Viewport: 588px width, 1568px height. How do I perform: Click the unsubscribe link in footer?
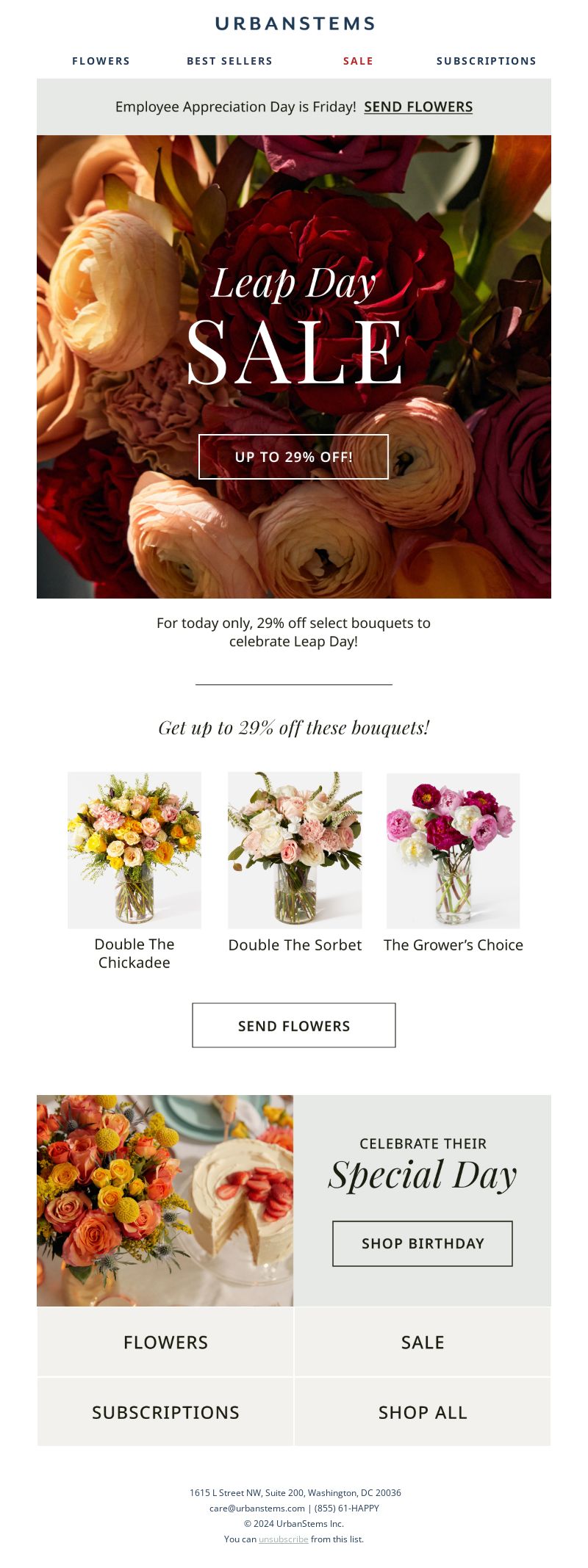pos(284,1539)
